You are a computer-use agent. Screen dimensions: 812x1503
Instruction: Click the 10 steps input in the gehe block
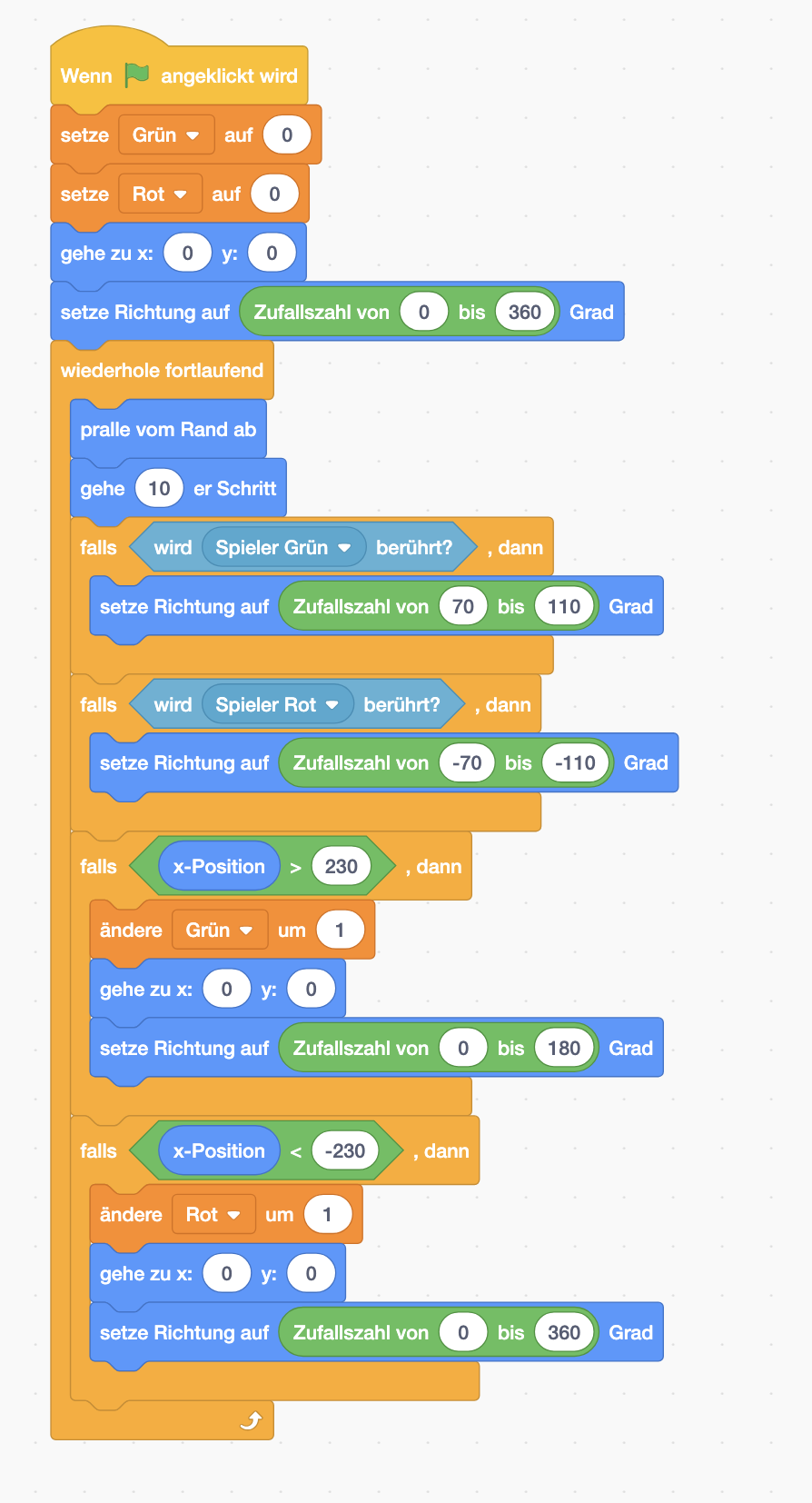pyautogui.click(x=159, y=489)
